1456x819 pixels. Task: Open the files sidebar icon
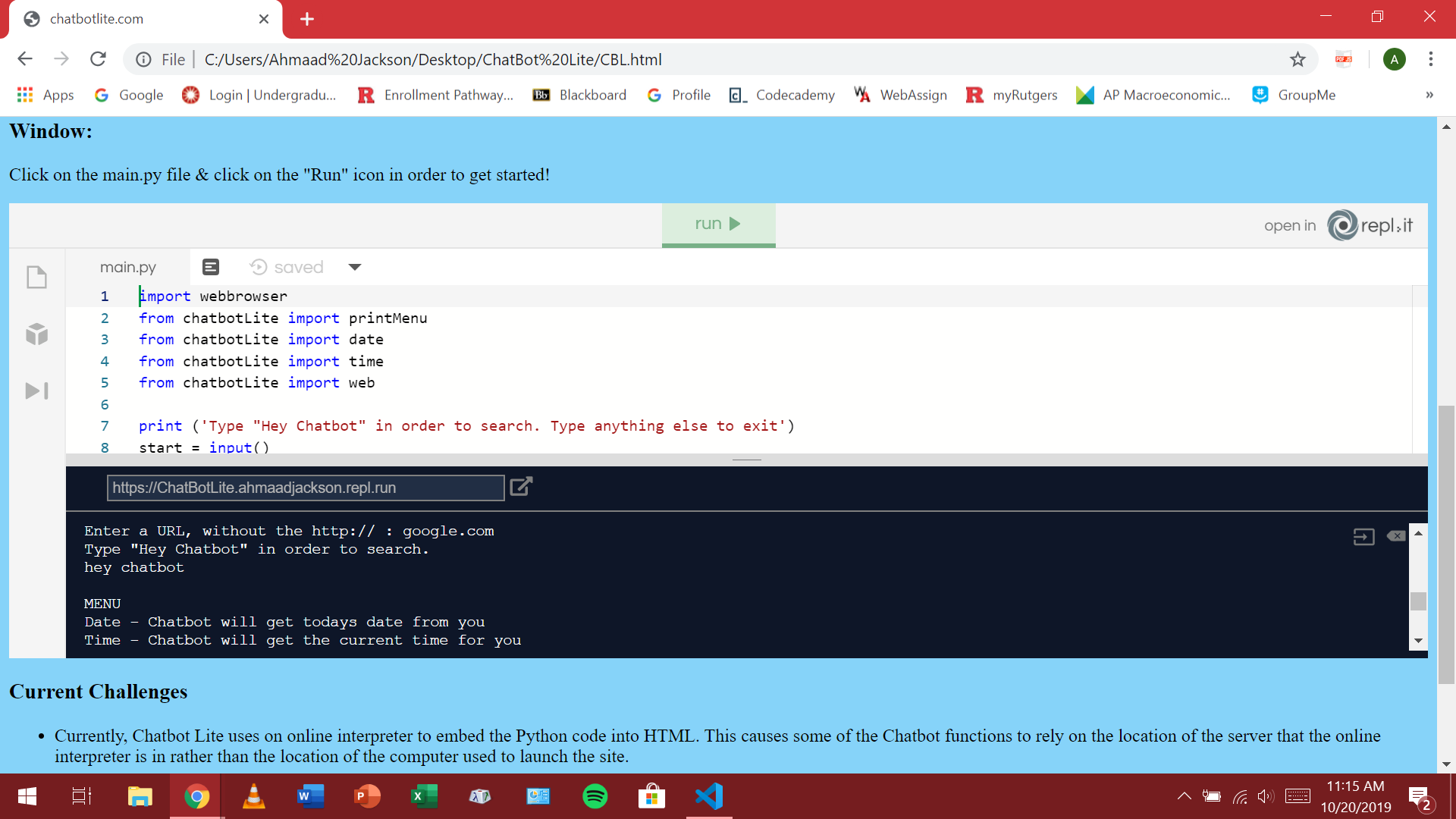36,277
